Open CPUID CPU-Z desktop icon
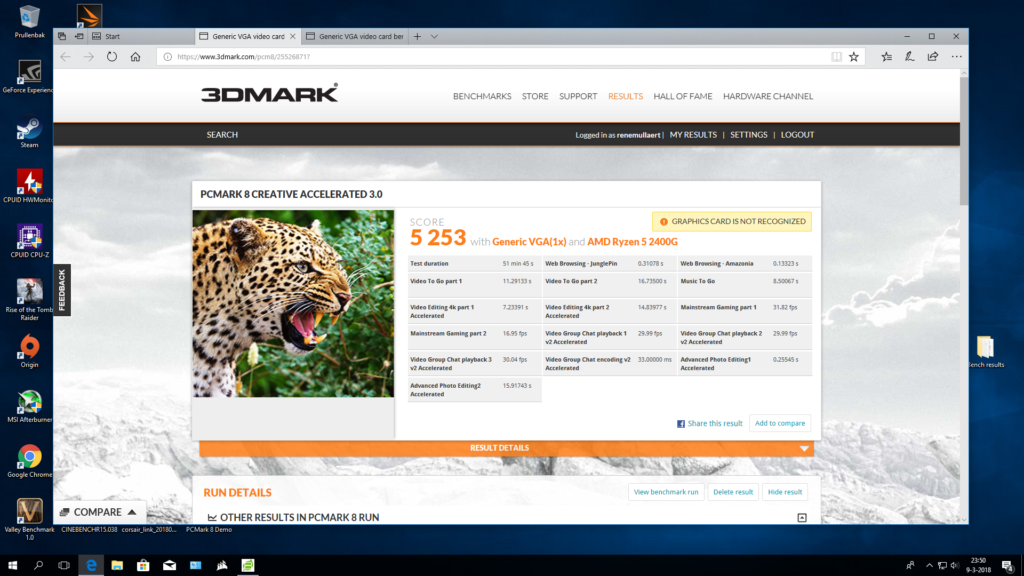The height and width of the screenshot is (576, 1024). [29, 242]
